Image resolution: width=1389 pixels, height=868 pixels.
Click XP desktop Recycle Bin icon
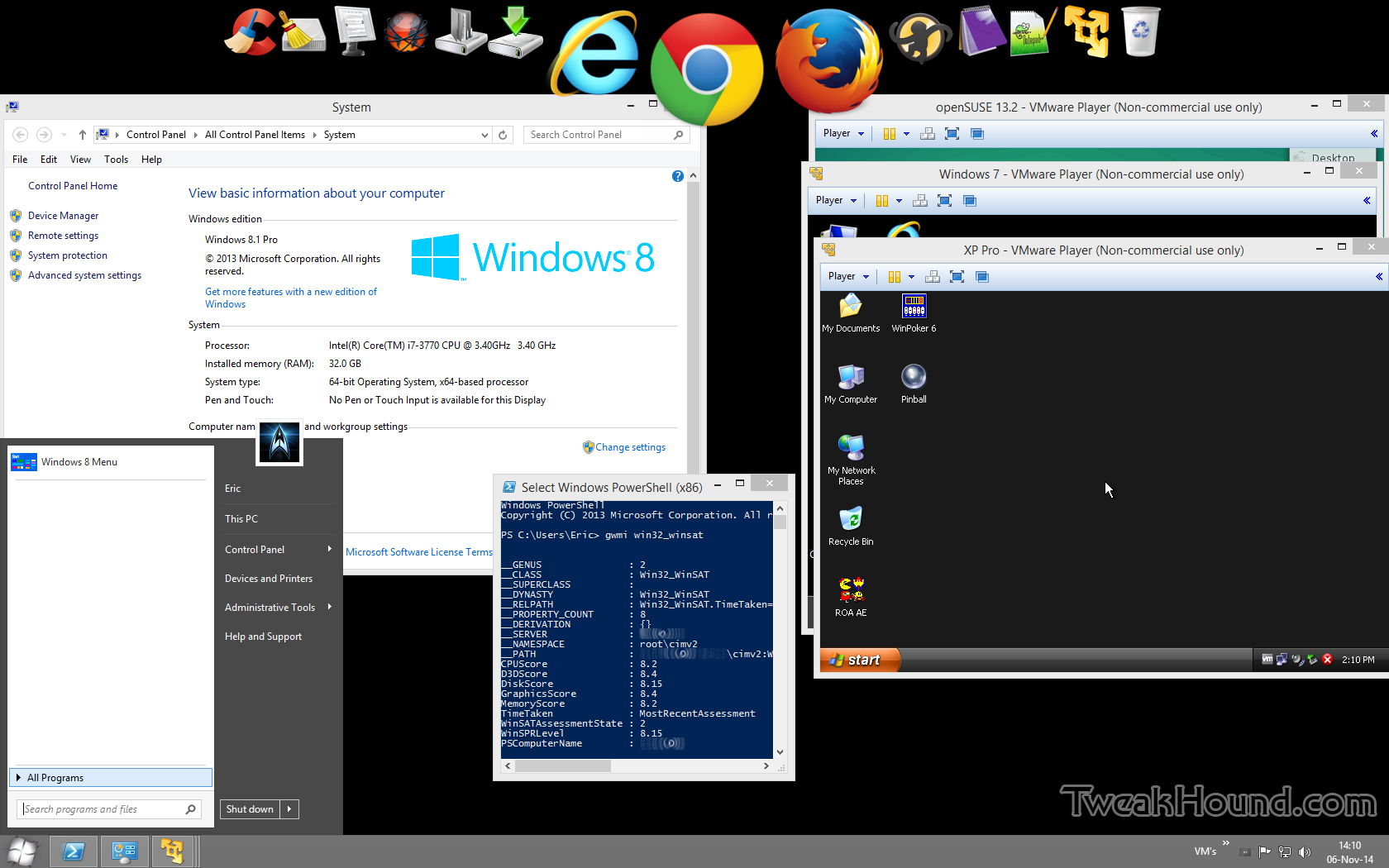click(851, 527)
